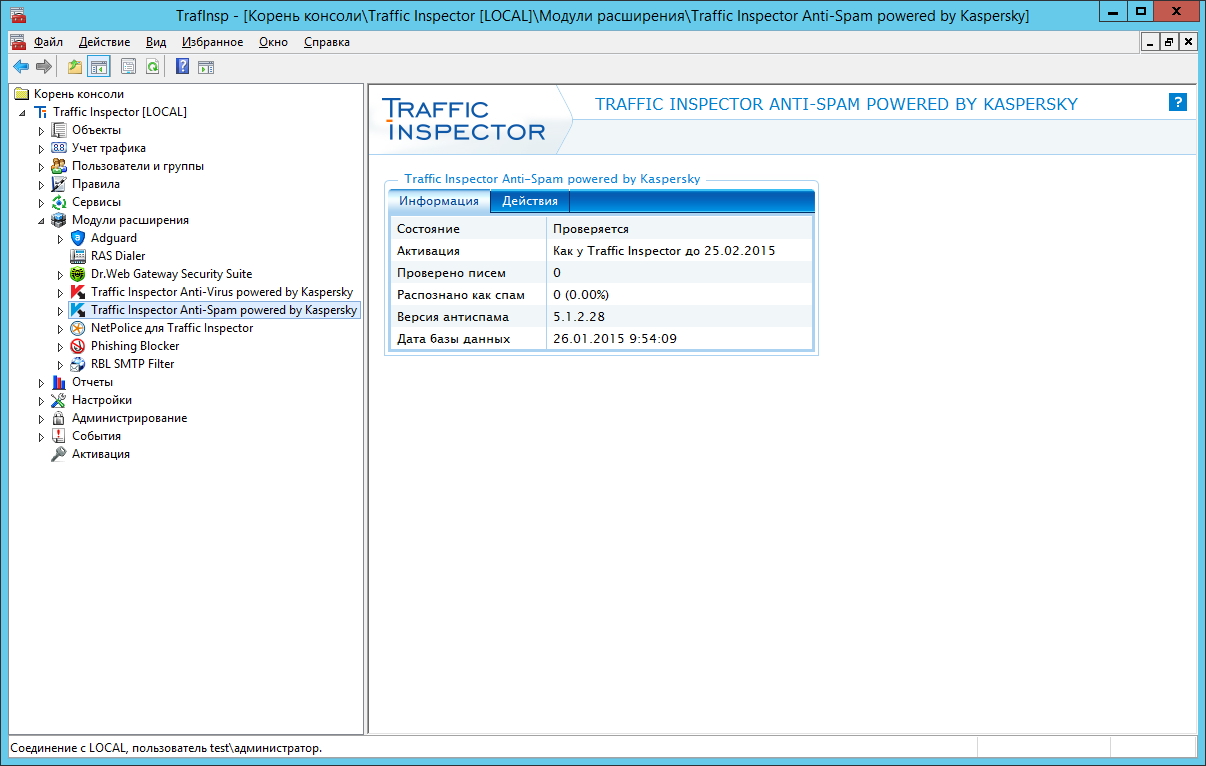This screenshot has height=766, width=1206.
Task: Expand the Правила tree node arrow
Action: pos(42,184)
